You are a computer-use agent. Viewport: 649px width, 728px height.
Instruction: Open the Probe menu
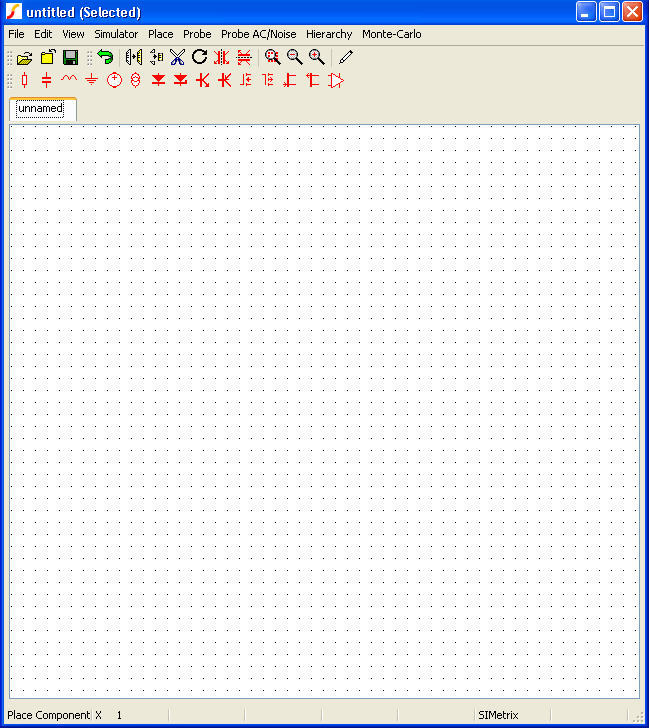point(197,34)
